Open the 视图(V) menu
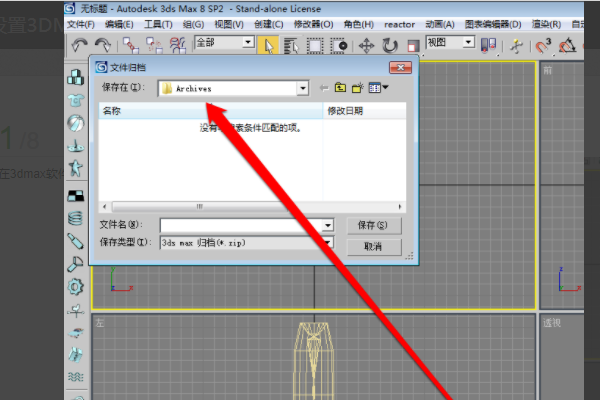The width and height of the screenshot is (600, 400). coord(229,24)
